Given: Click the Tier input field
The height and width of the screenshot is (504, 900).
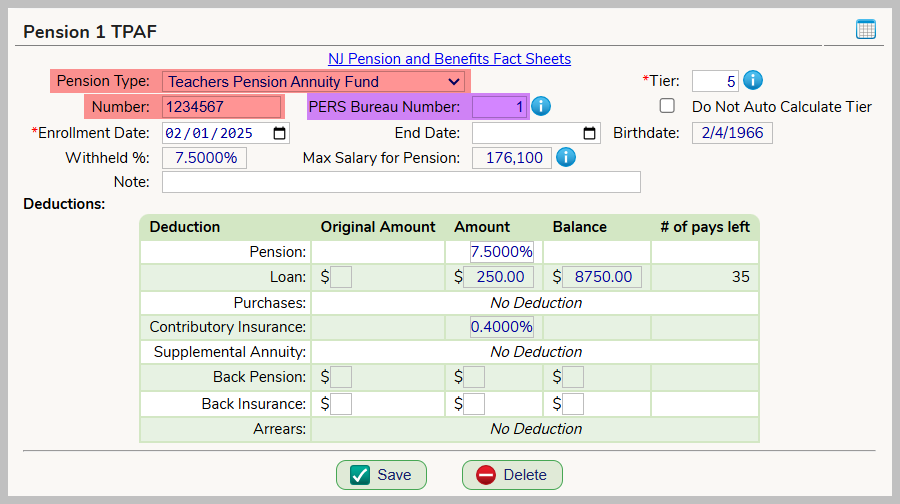Looking at the screenshot, I should [x=715, y=81].
